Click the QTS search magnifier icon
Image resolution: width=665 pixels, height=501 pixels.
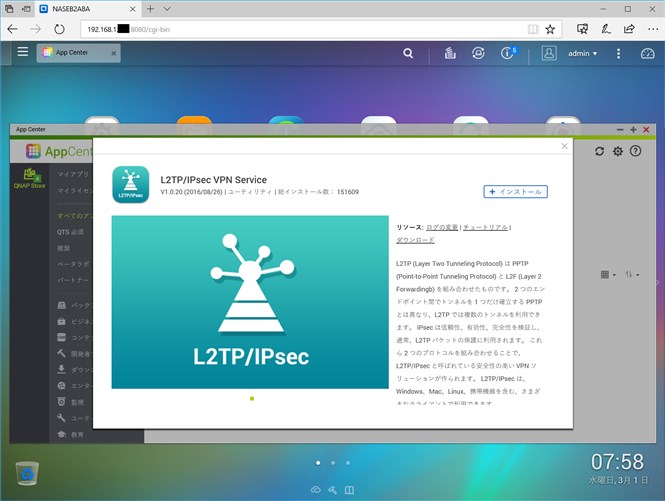click(408, 53)
